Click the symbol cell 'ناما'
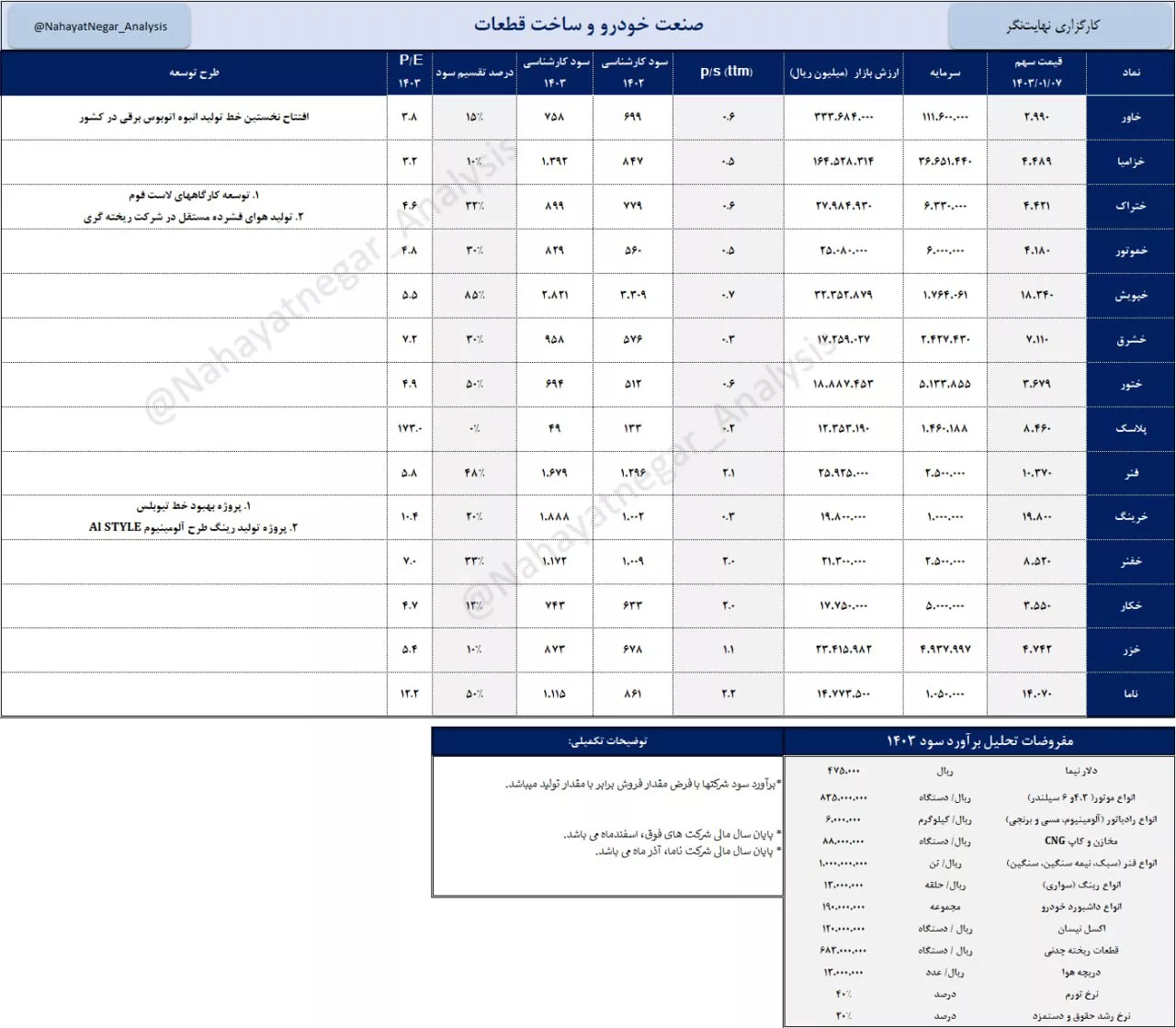Image resolution: width=1176 pixels, height=1028 pixels. pyautogui.click(x=1131, y=695)
